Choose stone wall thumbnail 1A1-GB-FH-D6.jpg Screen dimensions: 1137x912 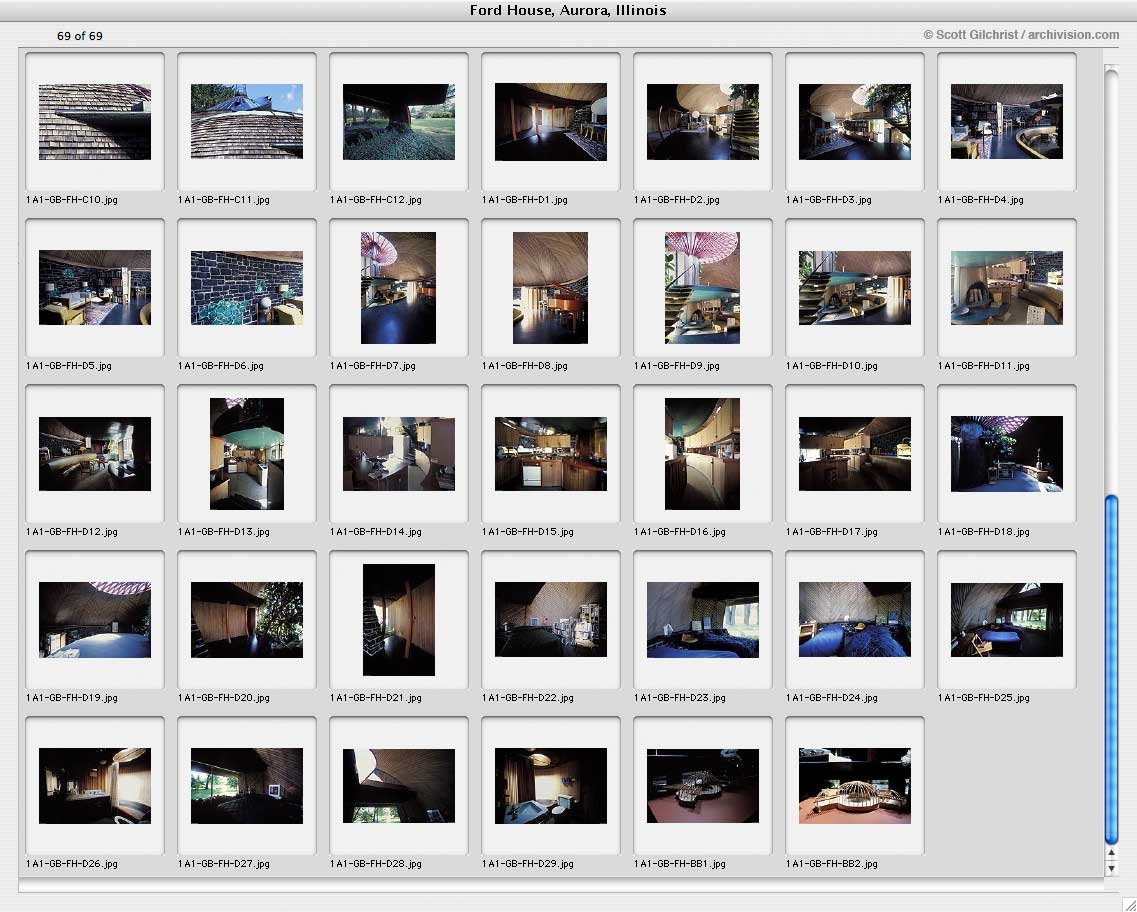247,288
